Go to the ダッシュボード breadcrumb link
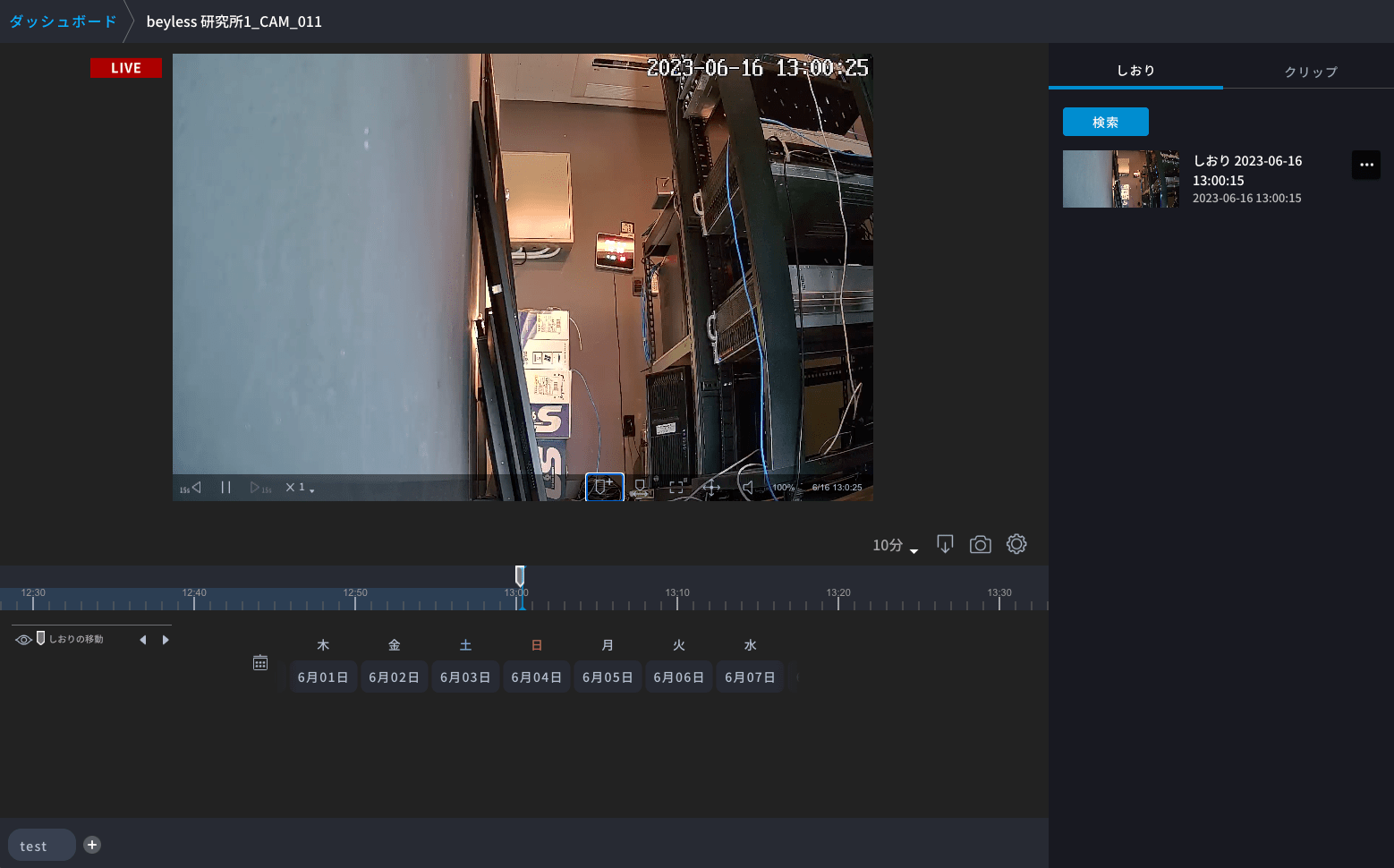The width and height of the screenshot is (1394, 868). (x=63, y=21)
